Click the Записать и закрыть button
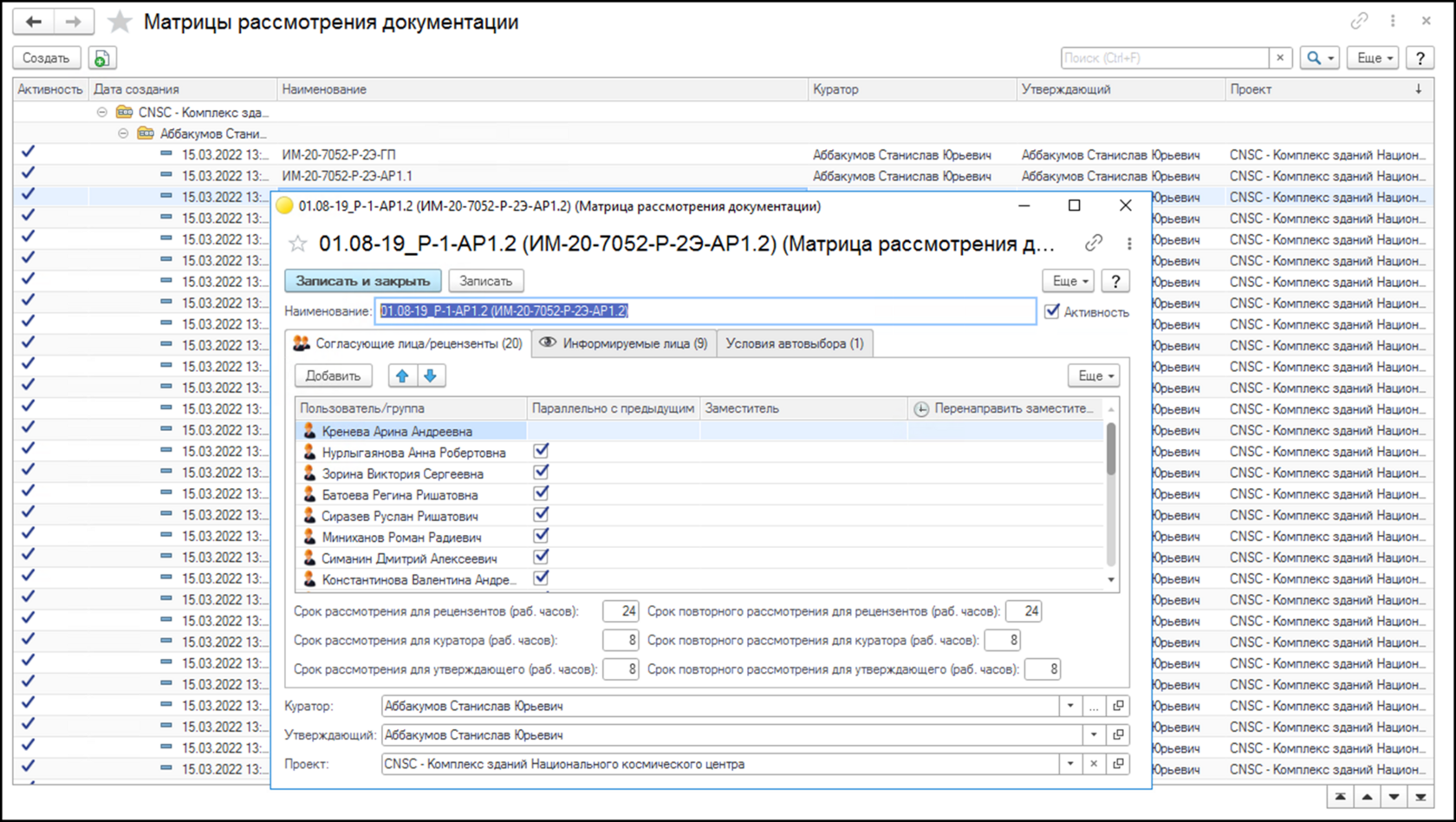1456x822 pixels. 362,281
